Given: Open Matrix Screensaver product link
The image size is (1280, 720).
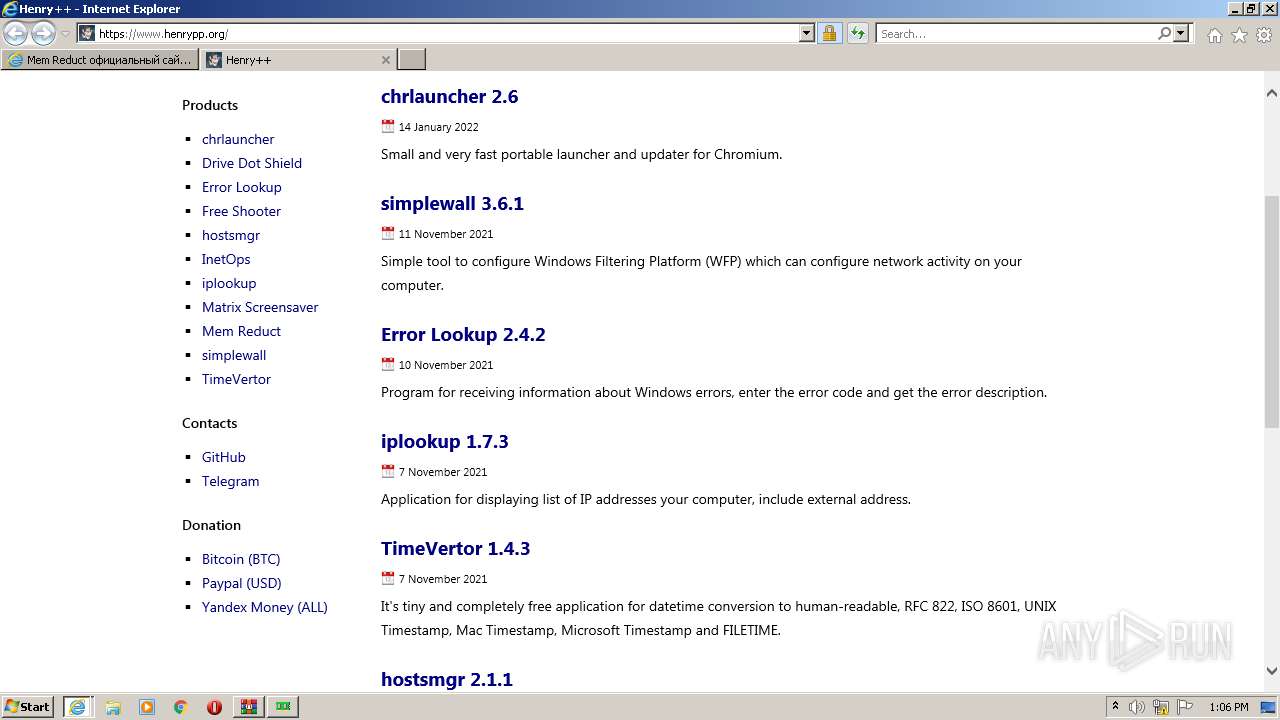Looking at the screenshot, I should (260, 307).
